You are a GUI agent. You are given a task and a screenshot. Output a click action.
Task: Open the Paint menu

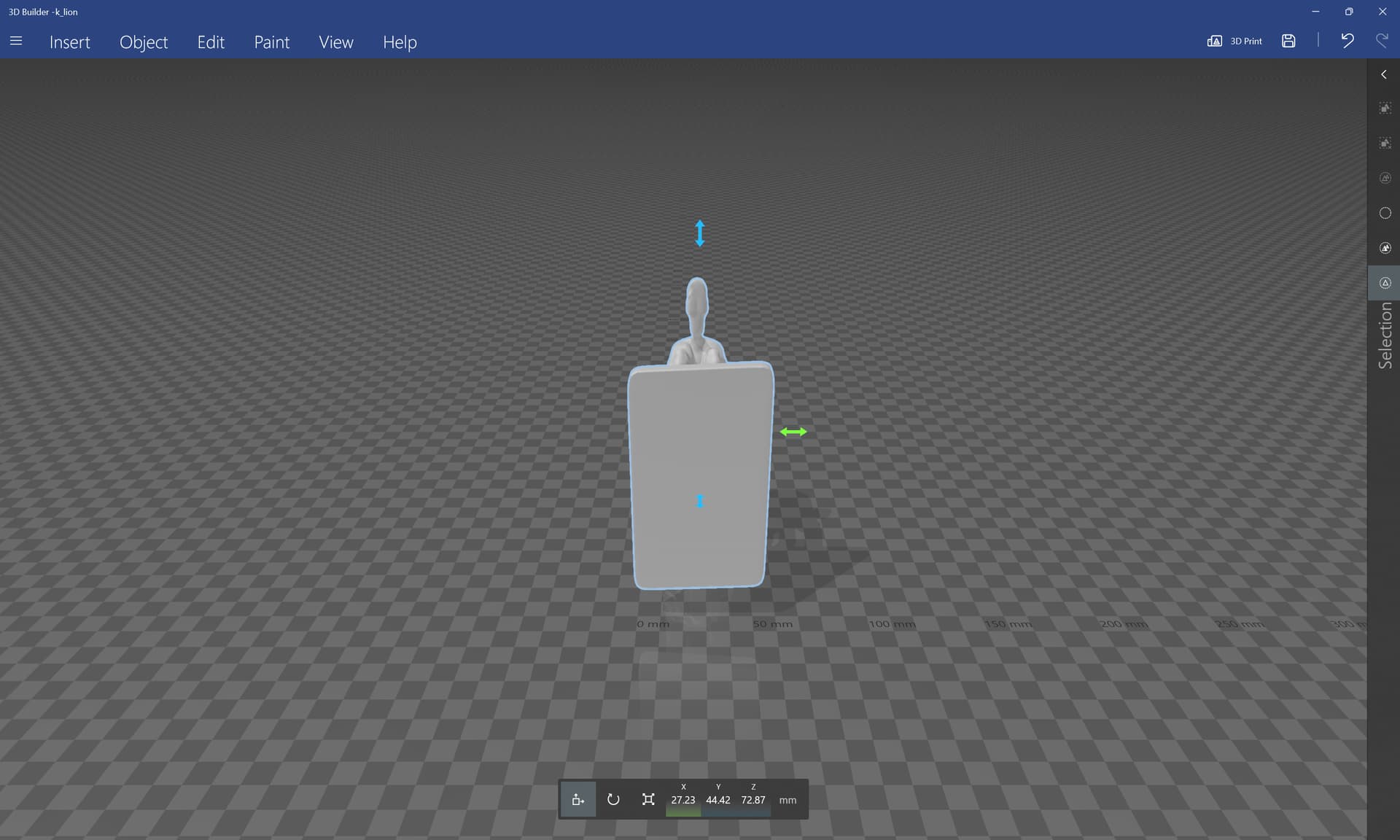tap(271, 42)
